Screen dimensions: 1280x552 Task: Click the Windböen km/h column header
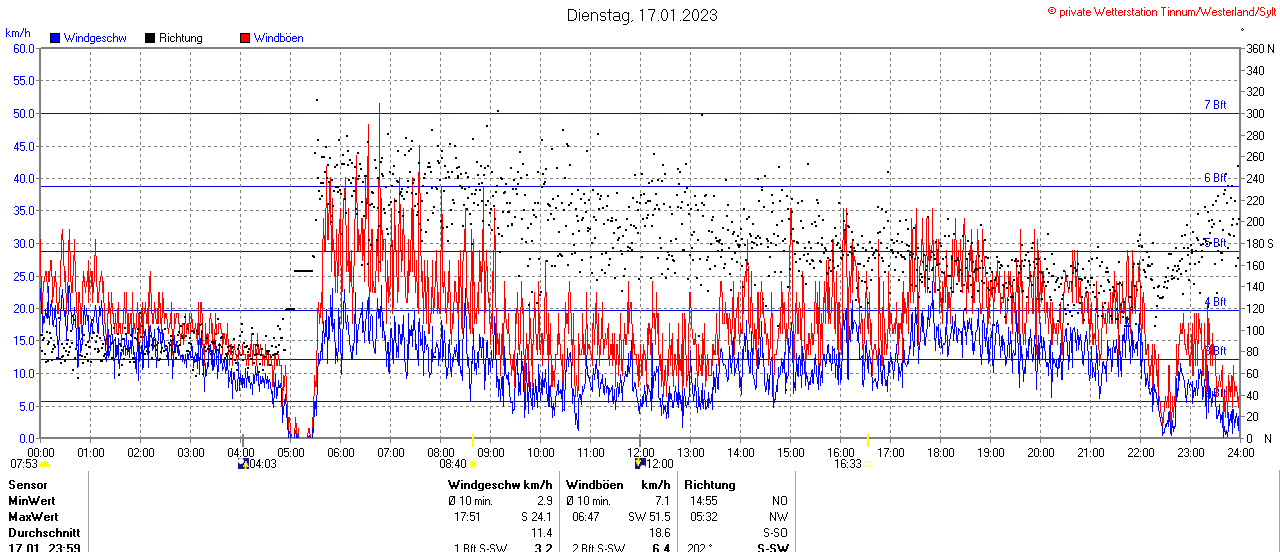pyautogui.click(x=618, y=485)
